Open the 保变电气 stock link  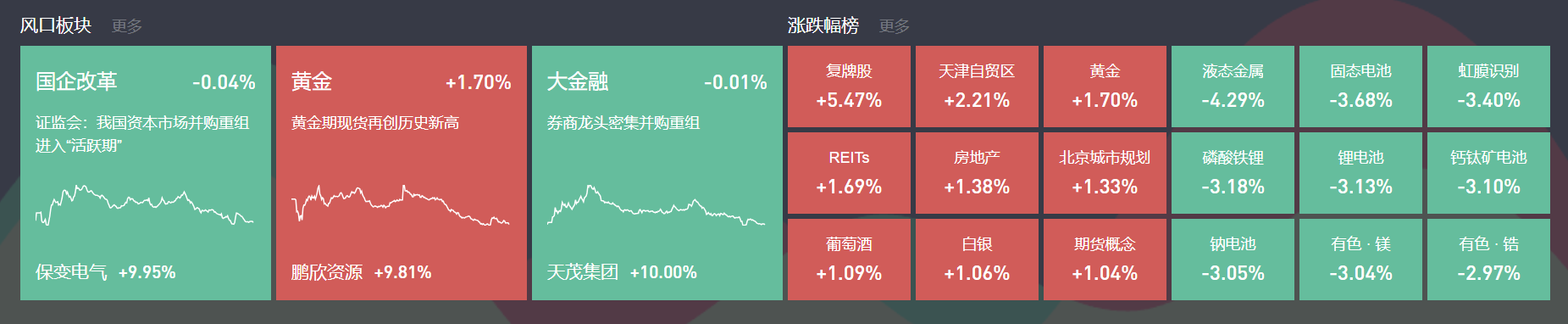71,272
